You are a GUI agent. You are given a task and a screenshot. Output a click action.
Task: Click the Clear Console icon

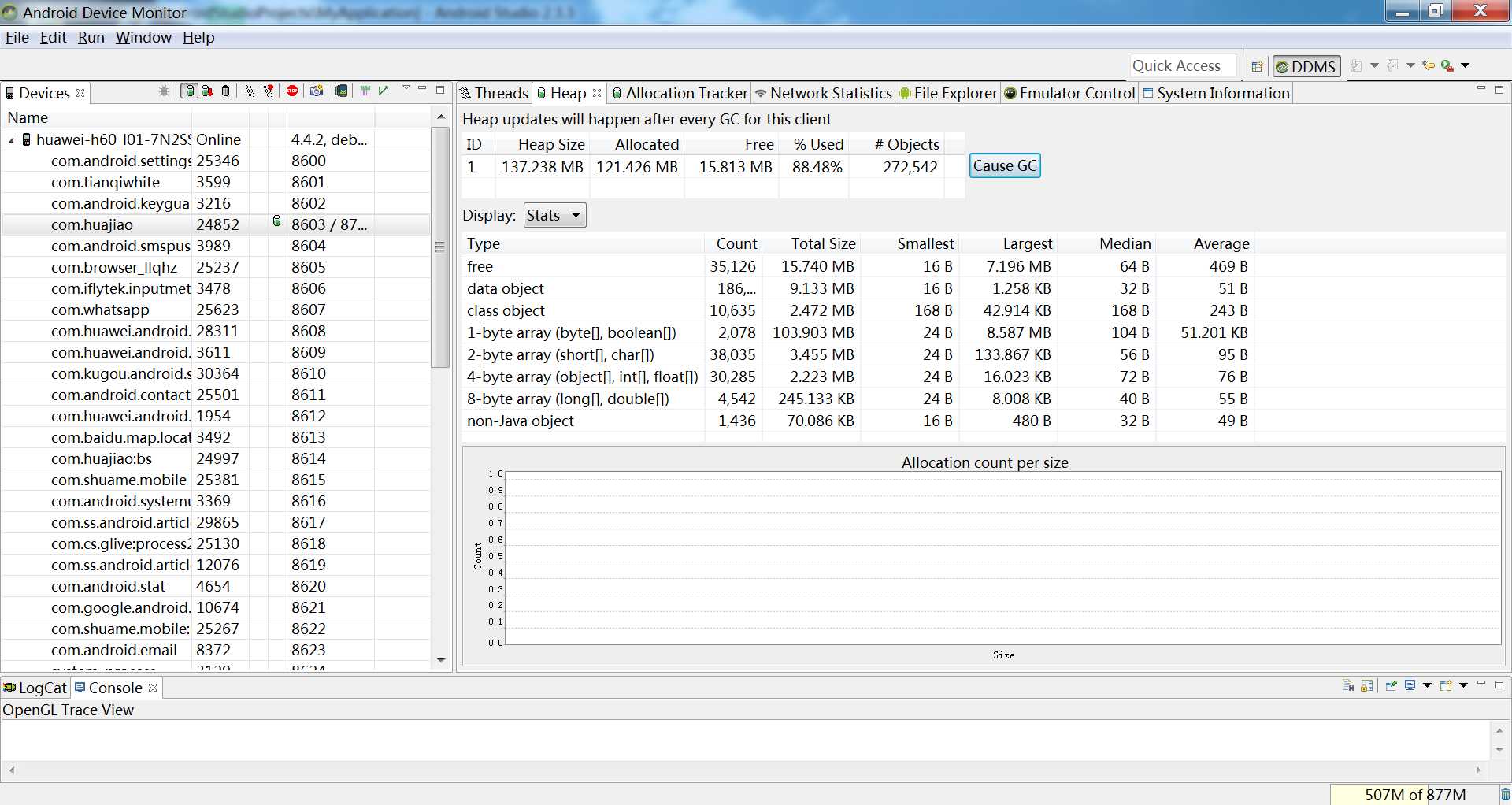tap(1348, 685)
